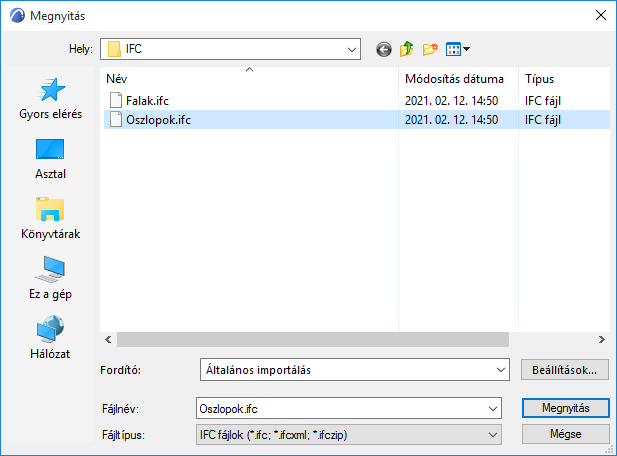Click Falak.ifc modification date cell
This screenshot has height=456, width=617.
[x=451, y=101]
